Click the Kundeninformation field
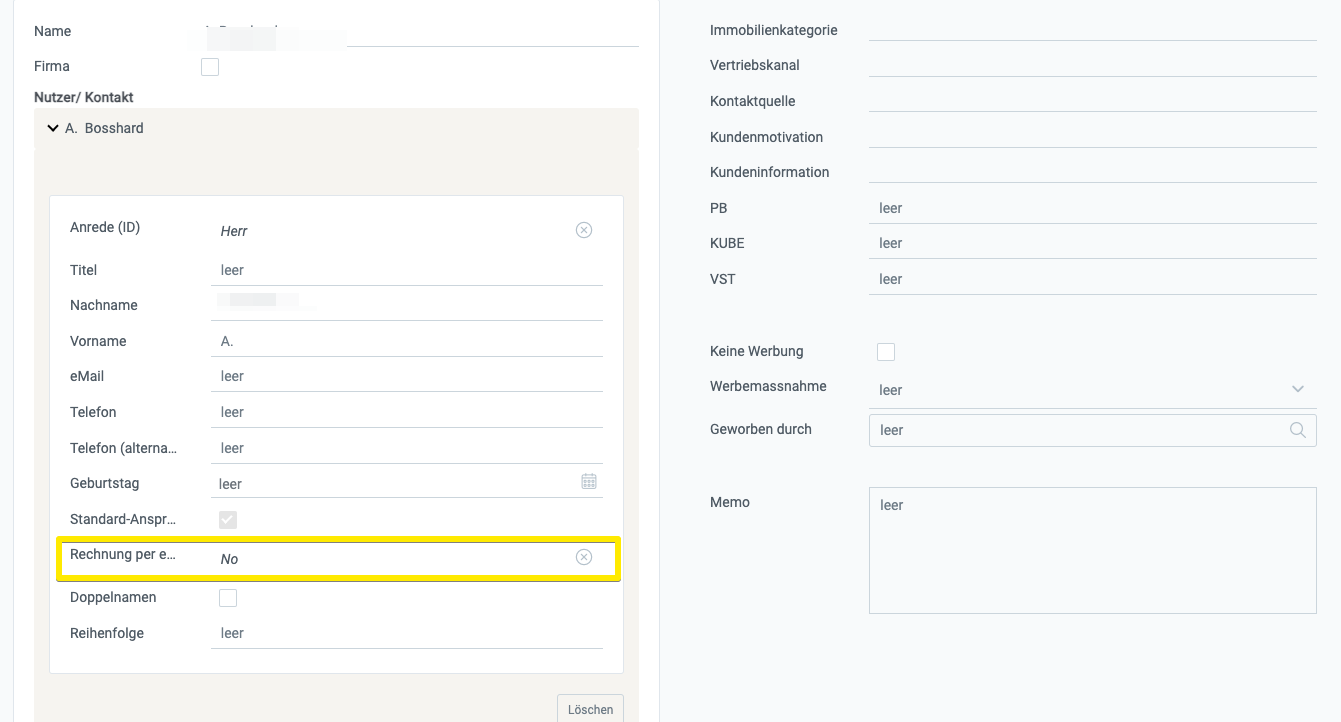 click(1093, 171)
